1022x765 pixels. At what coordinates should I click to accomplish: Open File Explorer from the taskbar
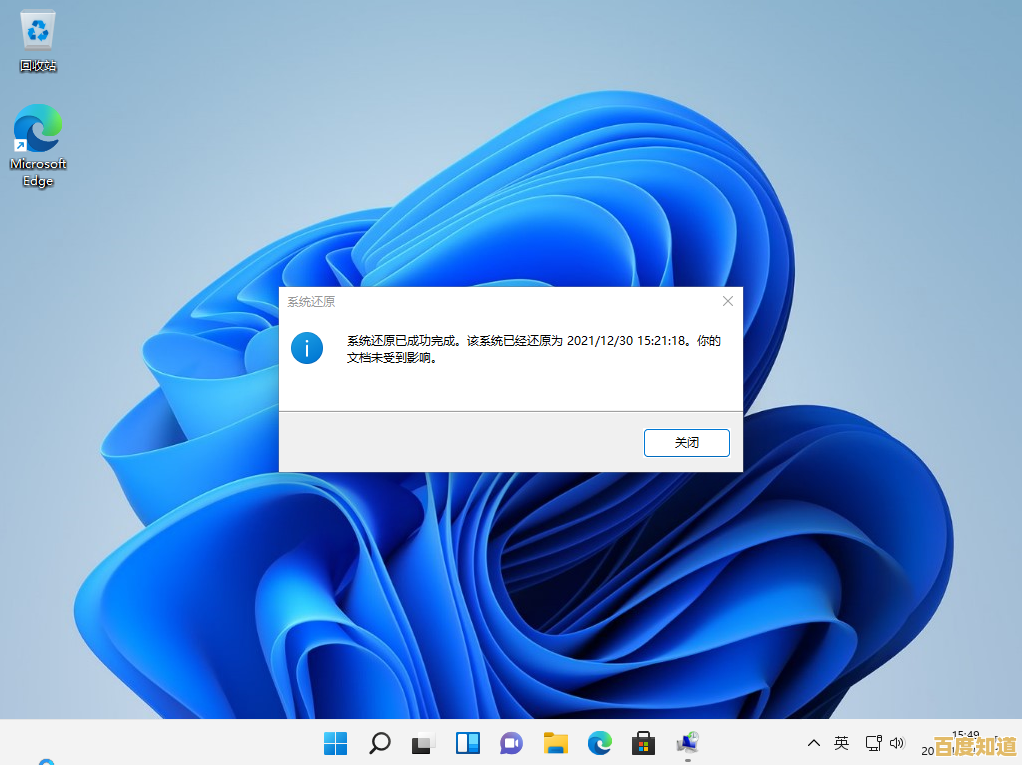(x=555, y=743)
